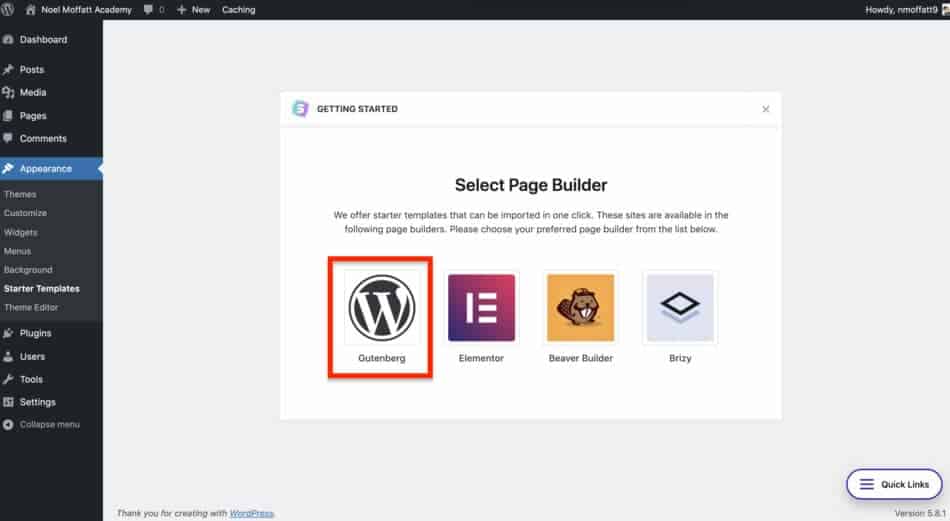Viewport: 950px width, 521px height.
Task: Choose the Gutenberg WordPress logo tile
Action: (382, 308)
